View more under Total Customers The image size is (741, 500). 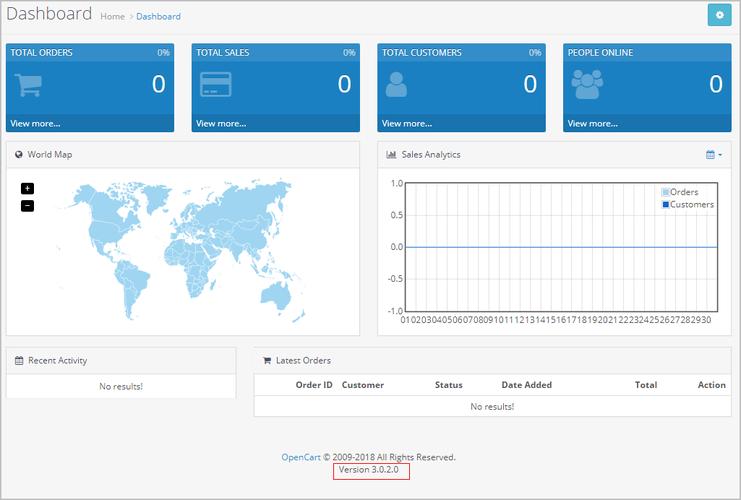coord(407,124)
